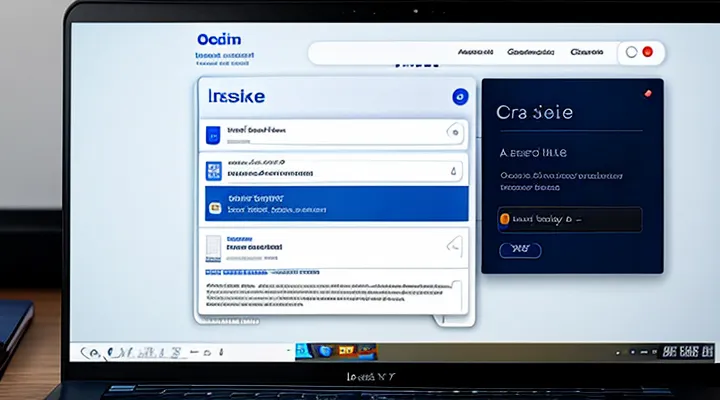This screenshot has height=400, width=720.
Task: Open the middle top navigation menu item
Action: (x=530, y=52)
